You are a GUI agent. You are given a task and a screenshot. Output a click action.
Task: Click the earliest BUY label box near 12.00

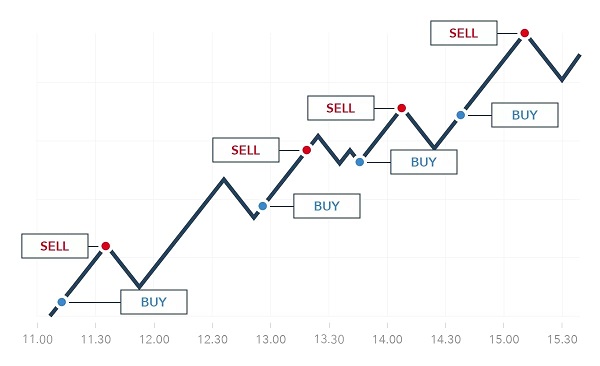(x=154, y=302)
